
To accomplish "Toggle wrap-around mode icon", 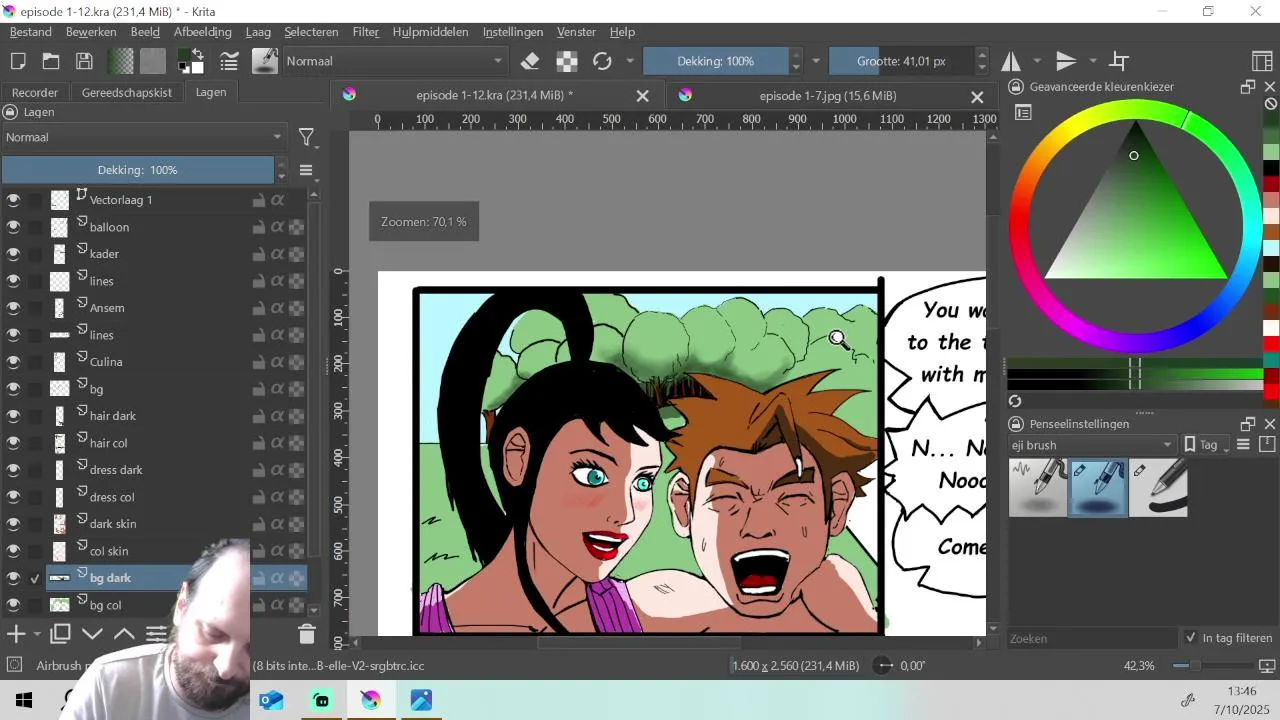I will tap(1120, 61).
